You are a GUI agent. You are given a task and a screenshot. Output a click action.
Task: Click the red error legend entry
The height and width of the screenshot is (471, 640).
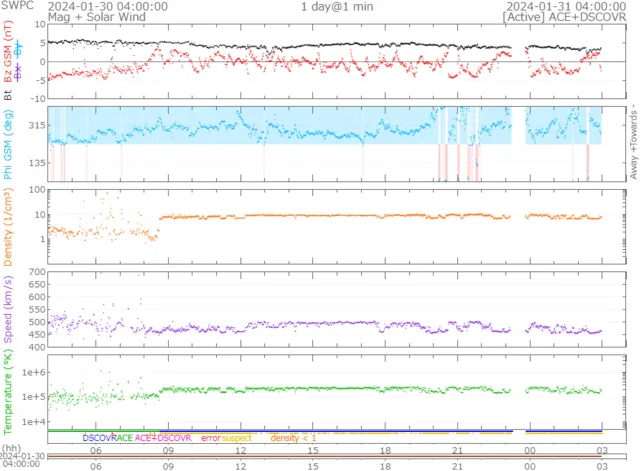pos(211,438)
